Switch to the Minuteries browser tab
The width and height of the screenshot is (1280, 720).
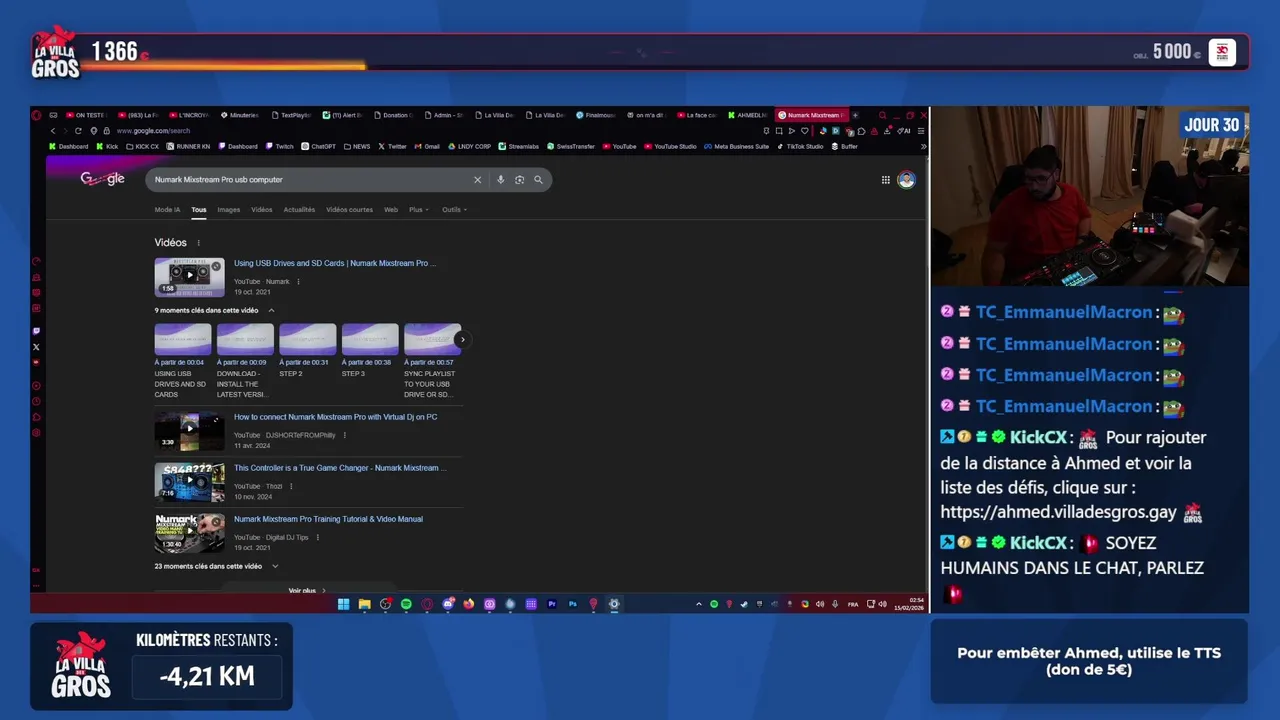240,115
